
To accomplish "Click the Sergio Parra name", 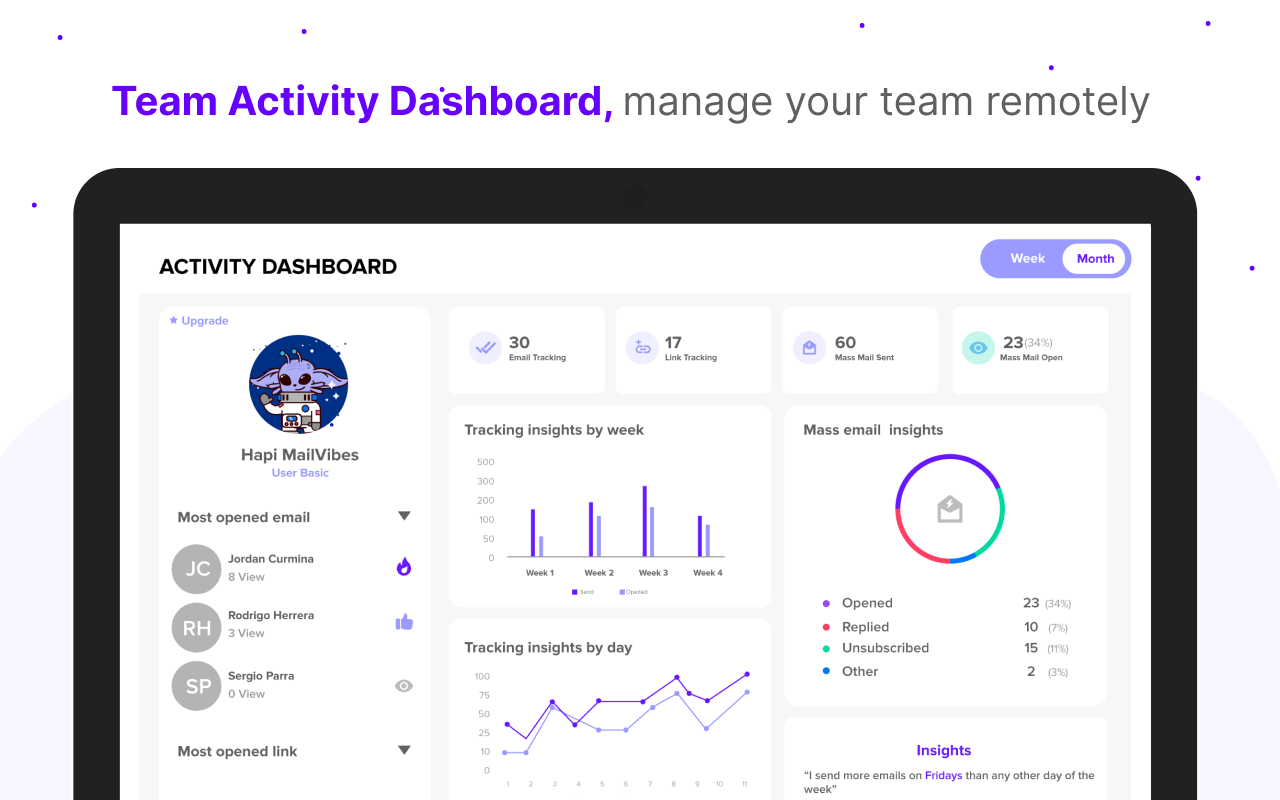I will tap(261, 676).
